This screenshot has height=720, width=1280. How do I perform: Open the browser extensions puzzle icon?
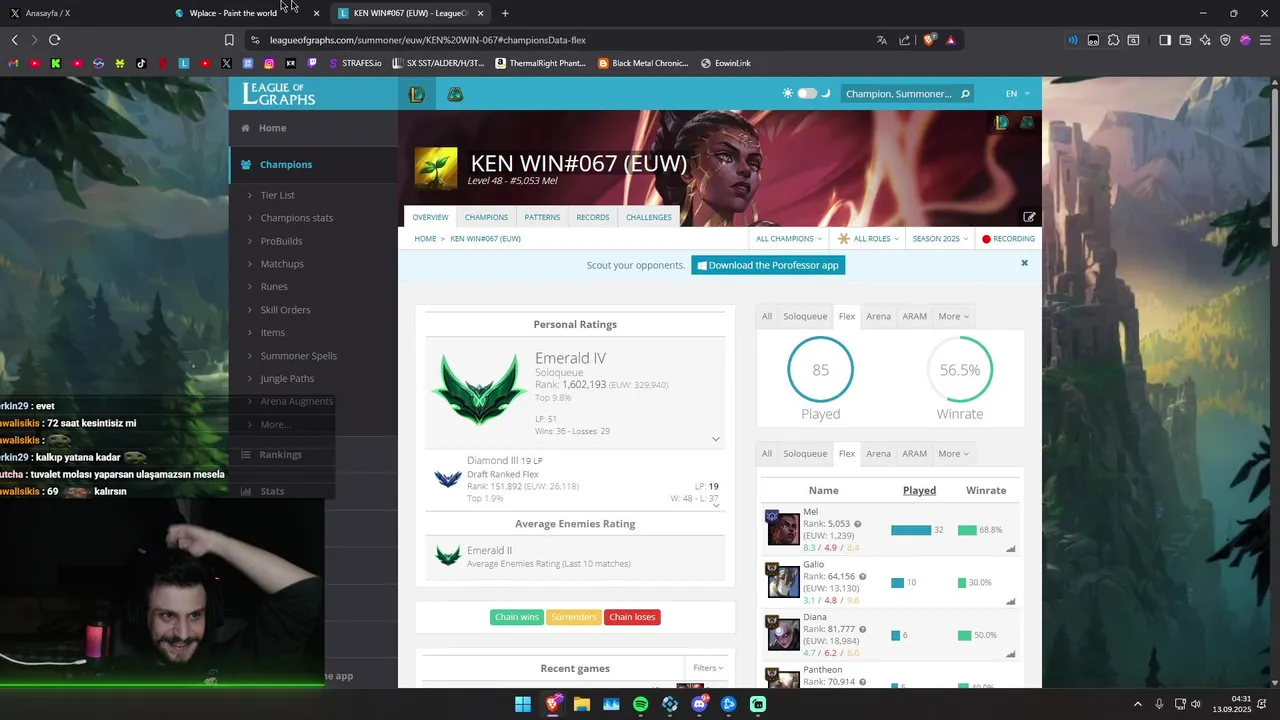(x=1113, y=40)
